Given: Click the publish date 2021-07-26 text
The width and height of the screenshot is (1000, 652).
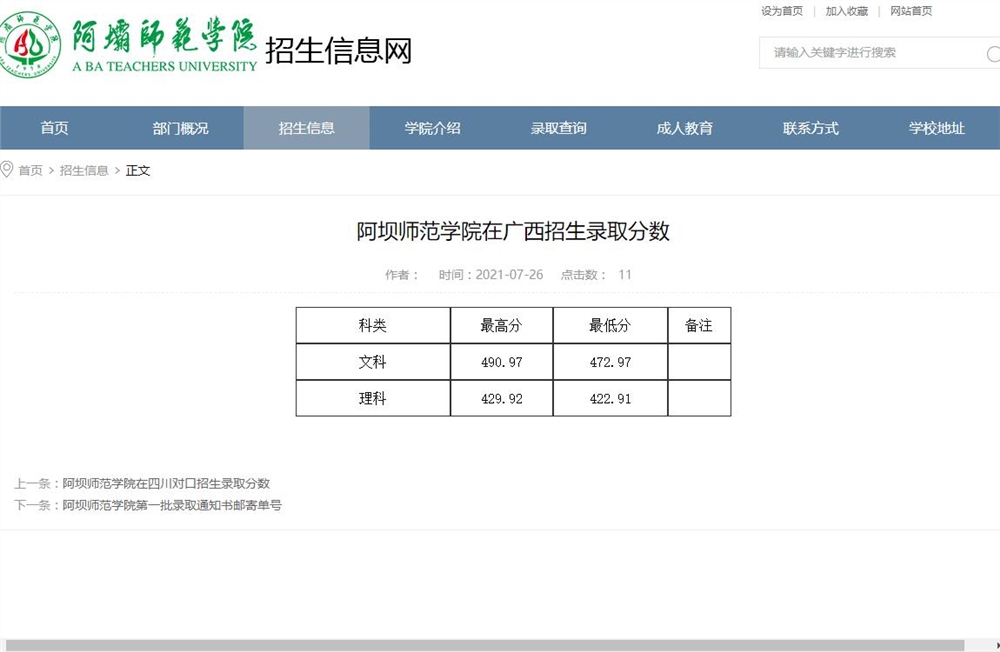Looking at the screenshot, I should (509, 275).
